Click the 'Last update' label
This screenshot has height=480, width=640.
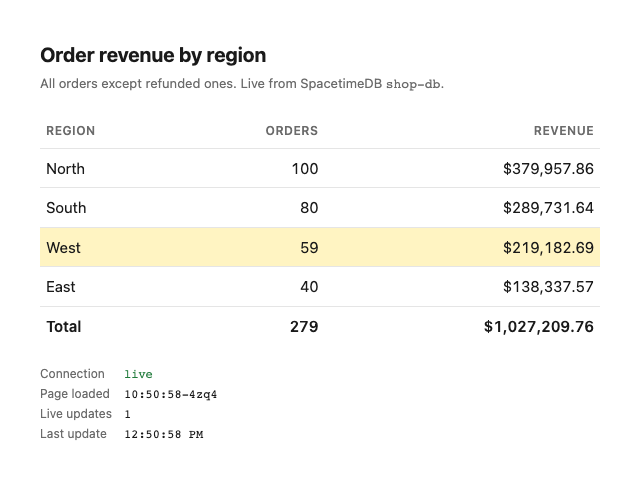tap(73, 434)
